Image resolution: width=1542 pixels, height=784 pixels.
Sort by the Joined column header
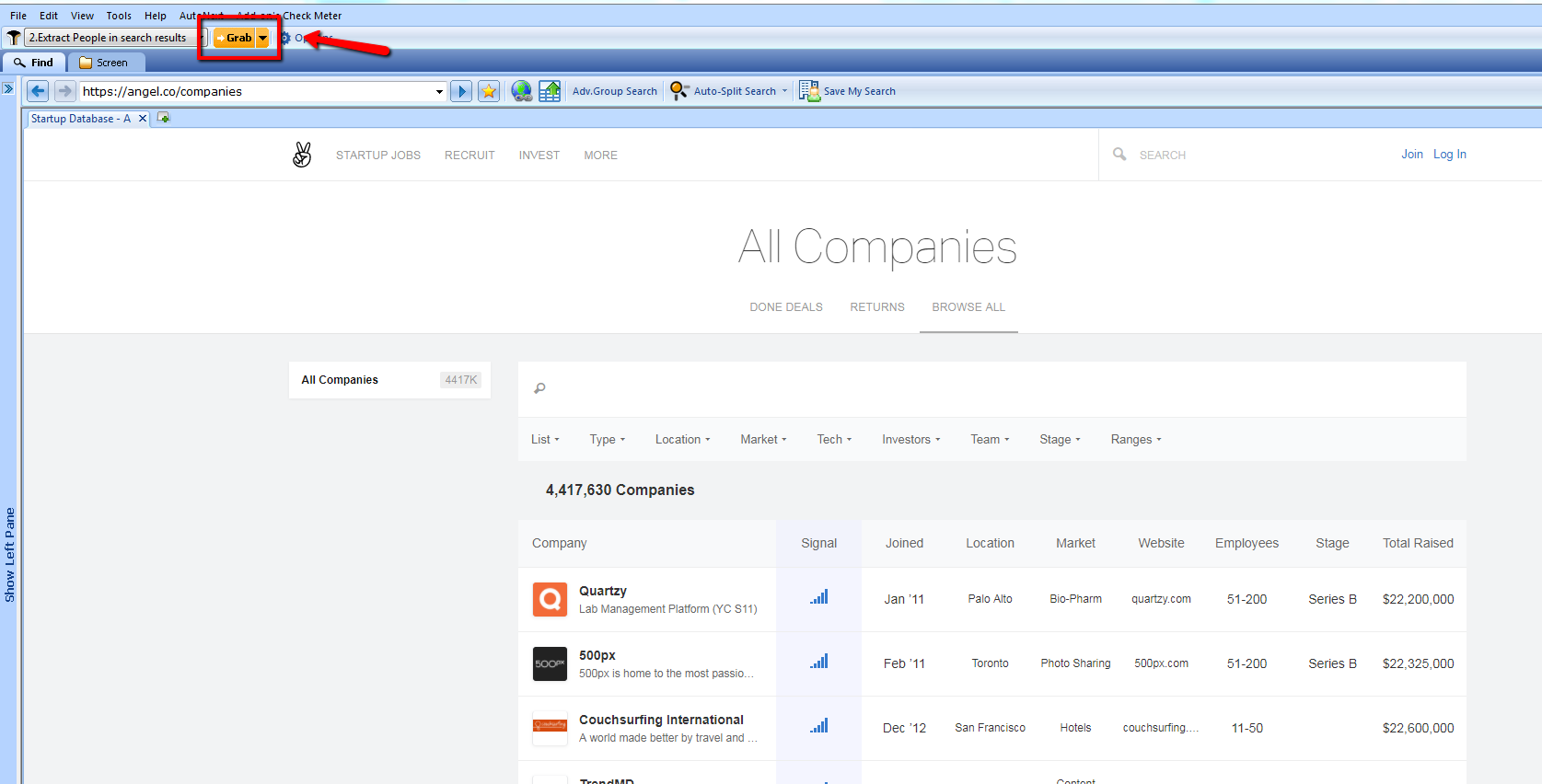(x=904, y=544)
